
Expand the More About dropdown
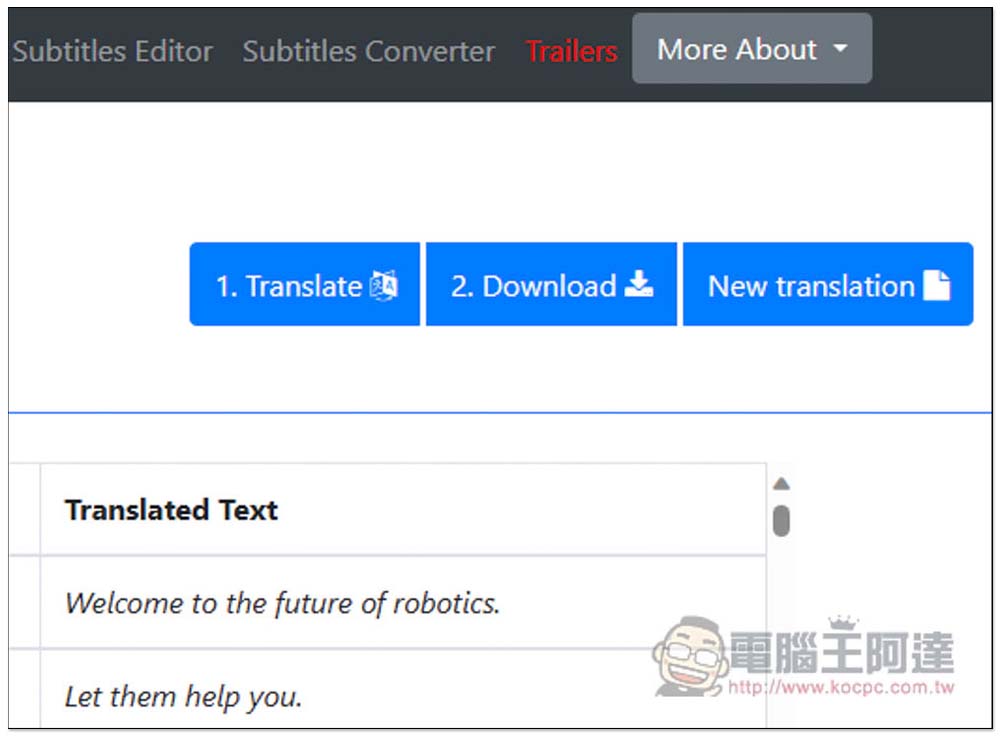tap(738, 49)
